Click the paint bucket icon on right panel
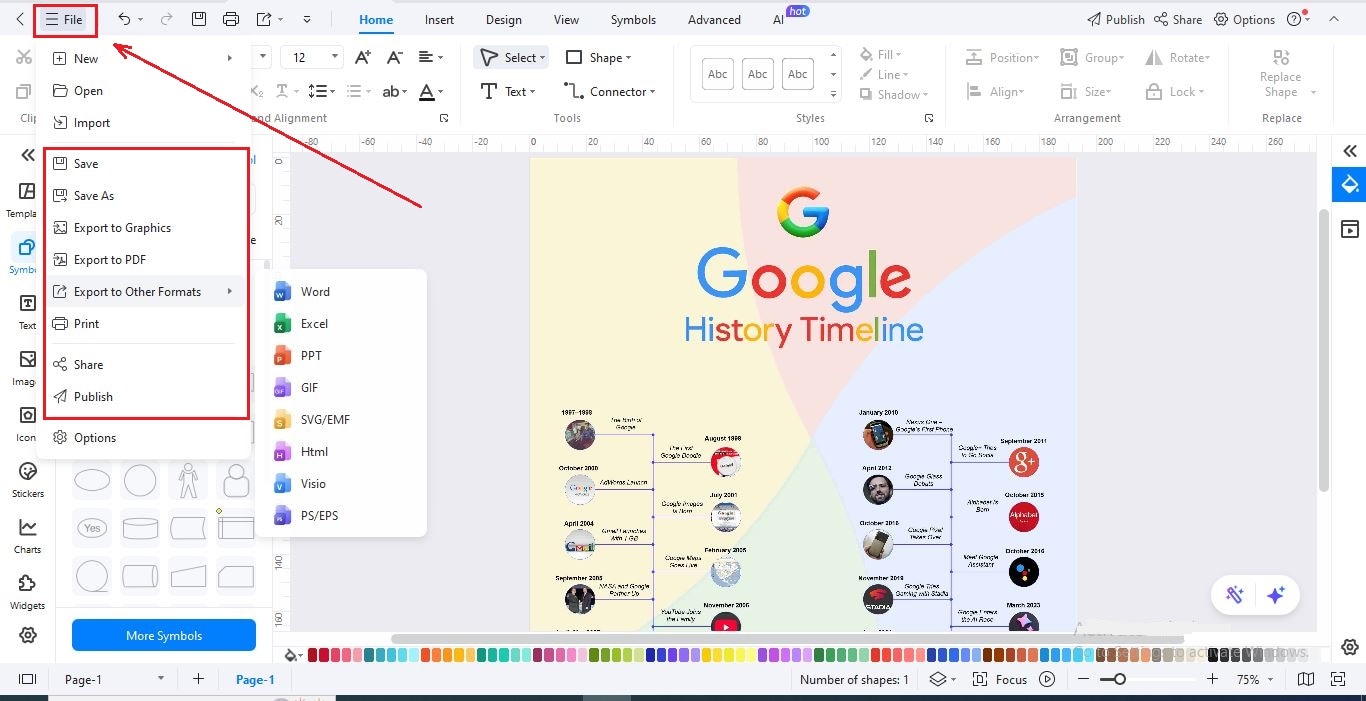The height and width of the screenshot is (701, 1366). pyautogui.click(x=1350, y=184)
